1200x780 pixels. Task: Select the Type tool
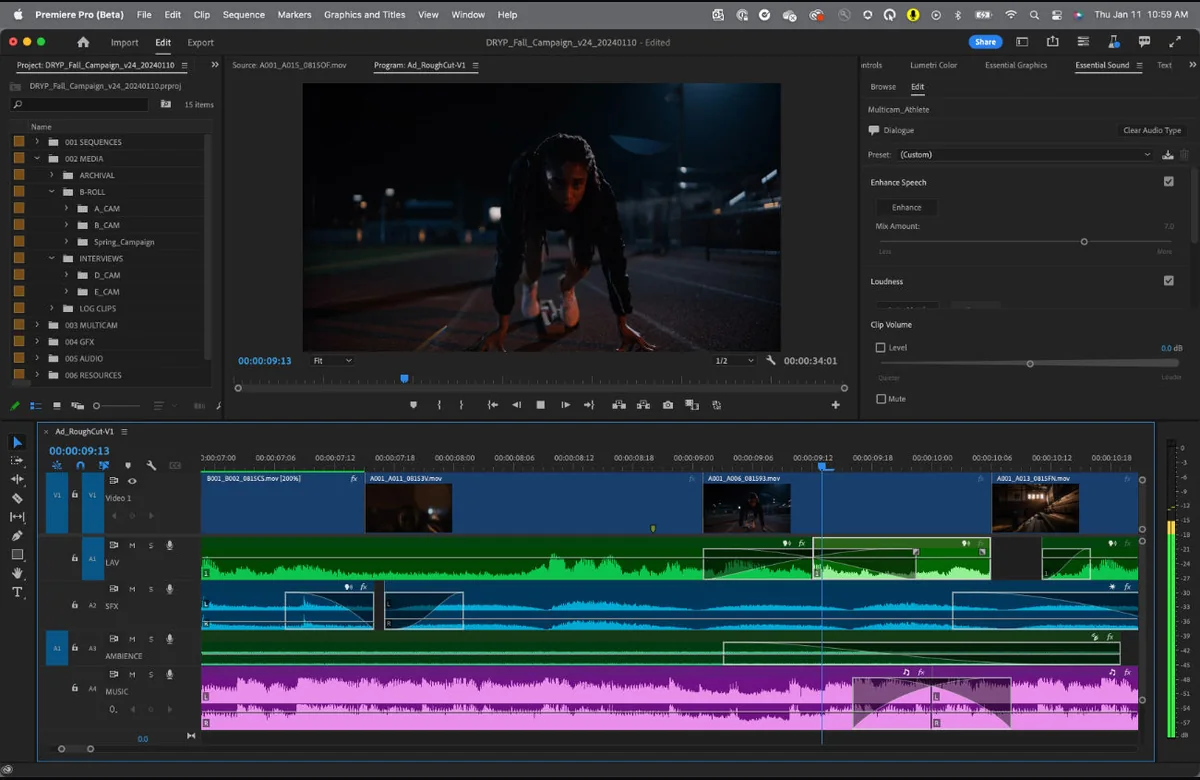[17, 592]
